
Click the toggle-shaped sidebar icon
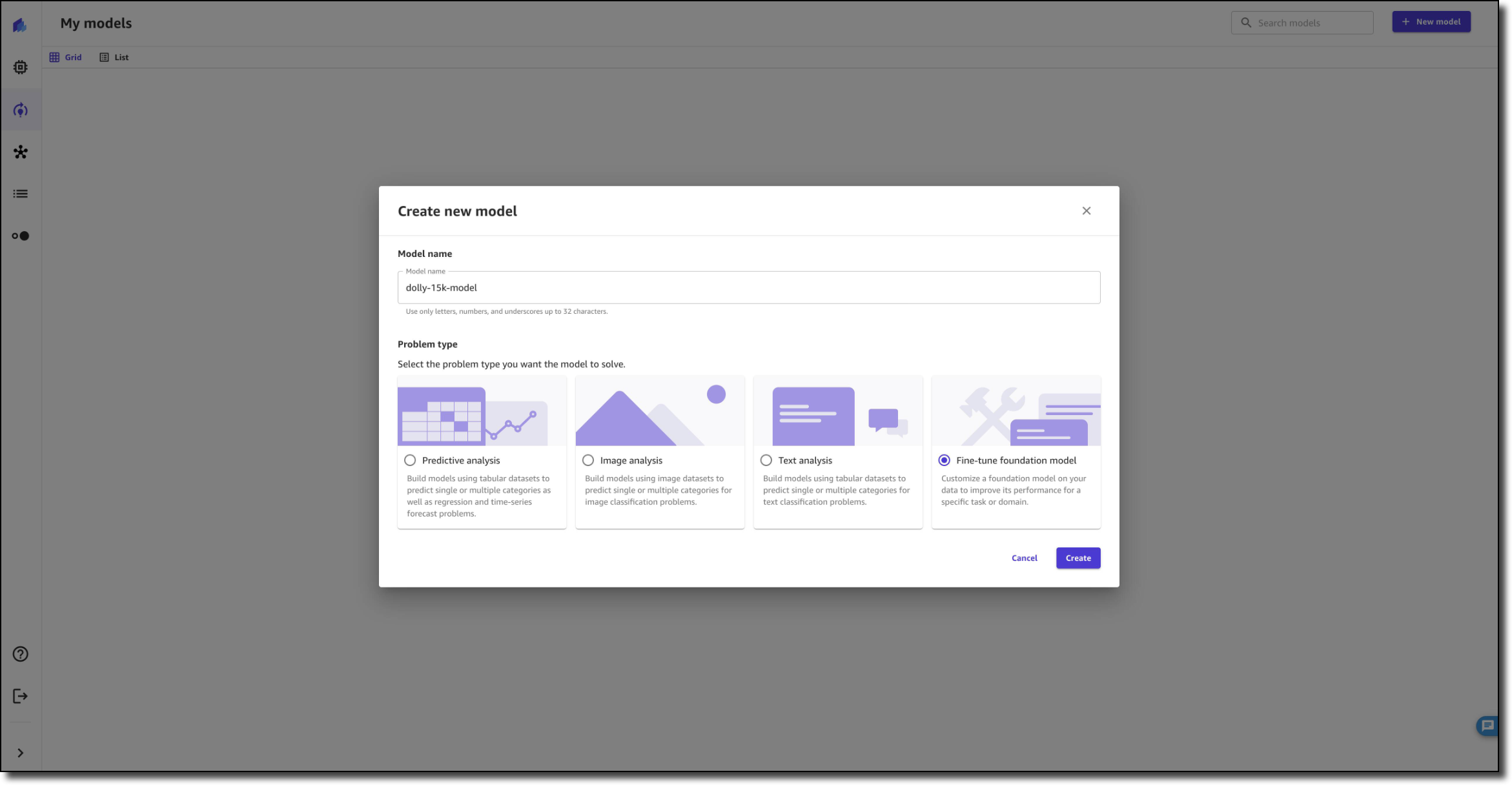tap(21, 236)
